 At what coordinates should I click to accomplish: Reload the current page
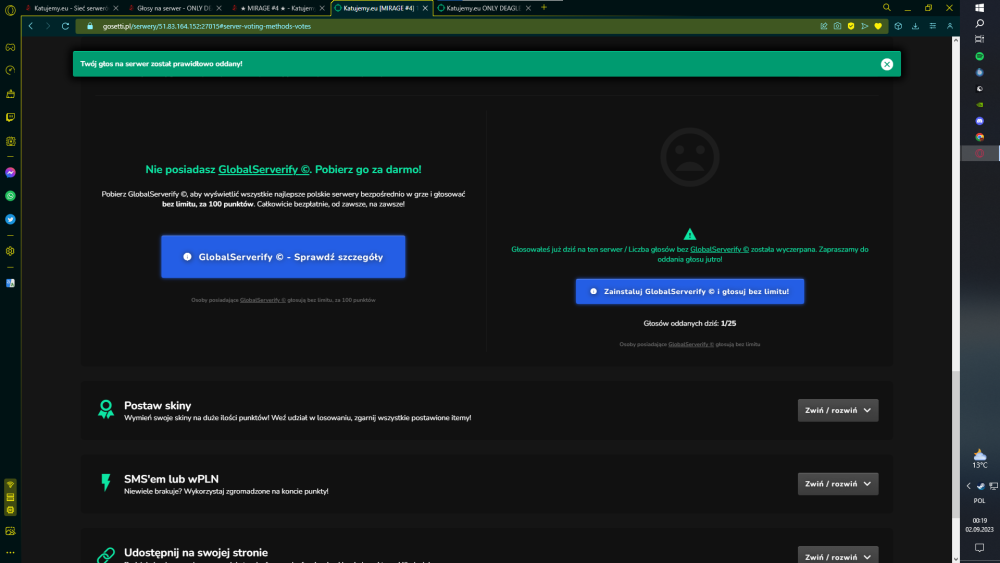(65, 26)
